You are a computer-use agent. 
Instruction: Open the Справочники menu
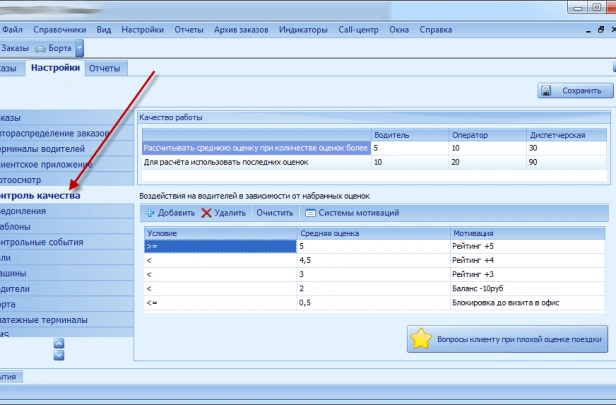[59, 30]
